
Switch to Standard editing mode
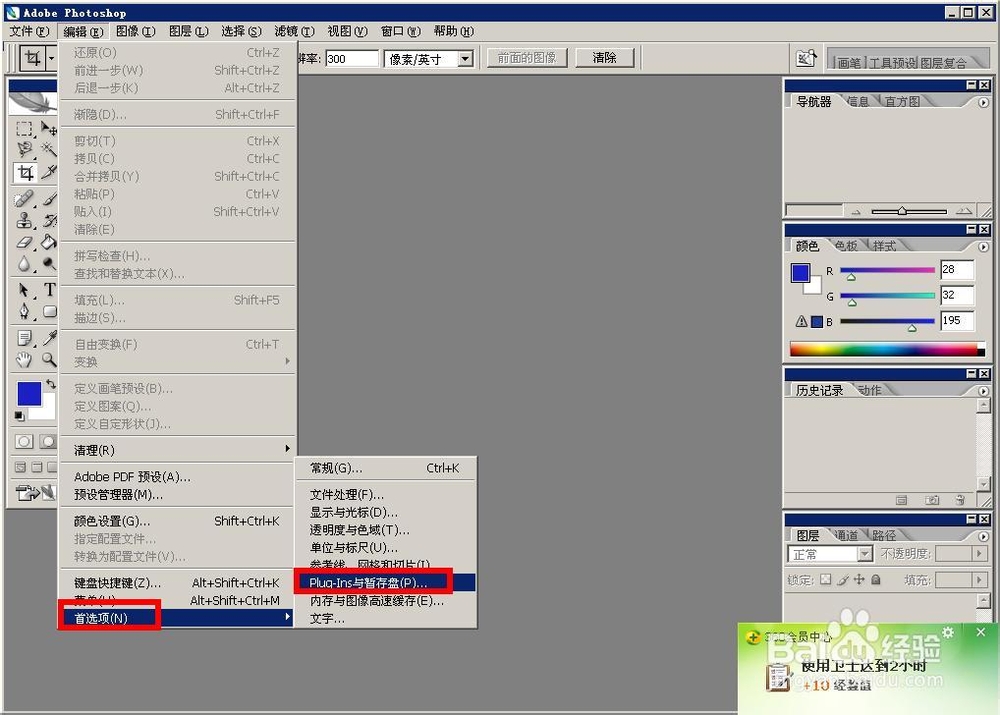[x=24, y=441]
